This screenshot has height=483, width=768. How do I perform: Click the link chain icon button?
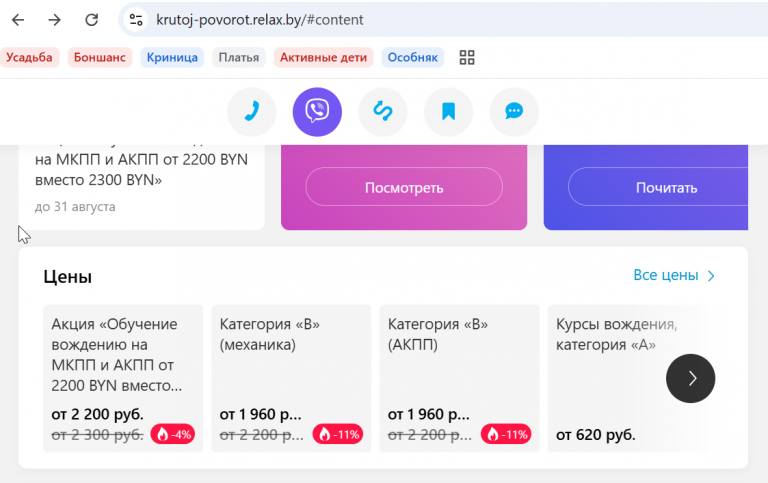click(x=383, y=112)
